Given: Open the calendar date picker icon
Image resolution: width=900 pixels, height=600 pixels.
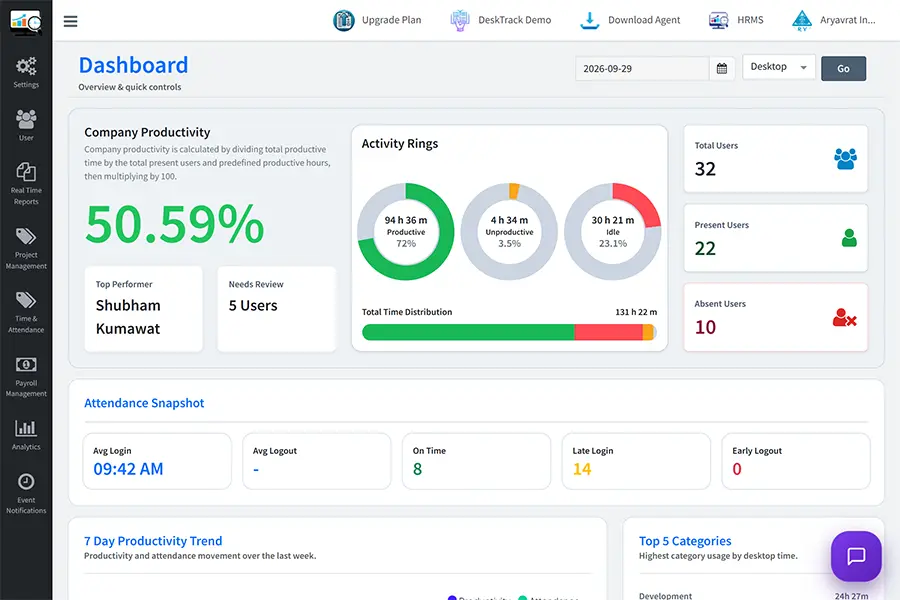Looking at the screenshot, I should [x=721, y=68].
